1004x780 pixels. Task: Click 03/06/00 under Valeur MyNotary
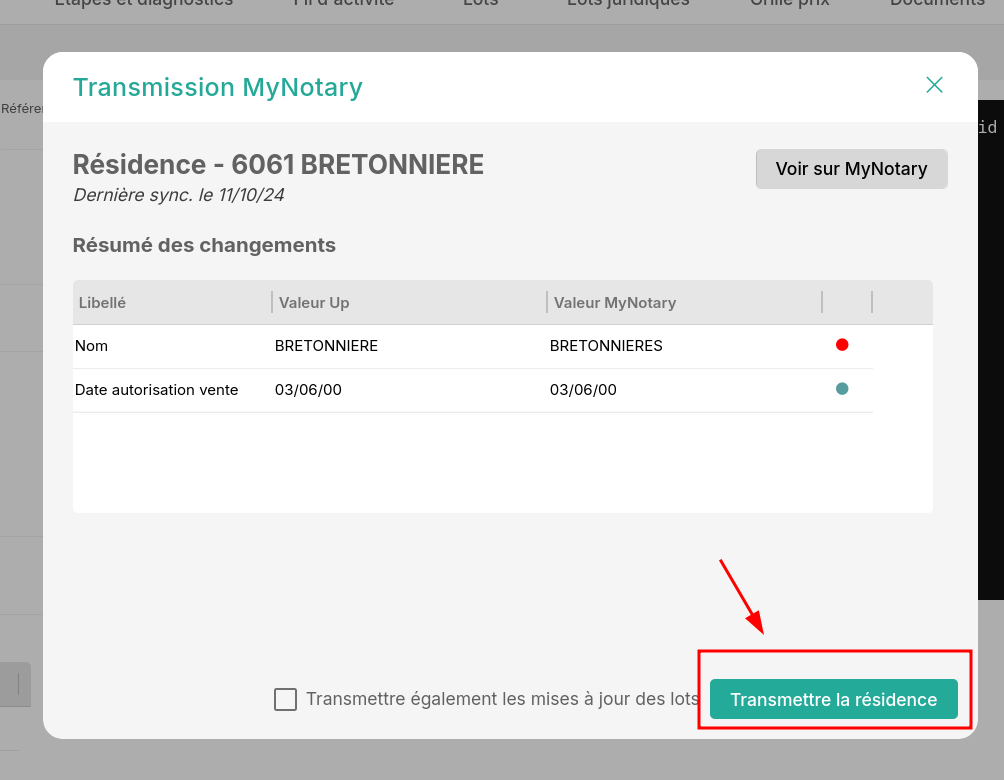pyautogui.click(x=583, y=390)
